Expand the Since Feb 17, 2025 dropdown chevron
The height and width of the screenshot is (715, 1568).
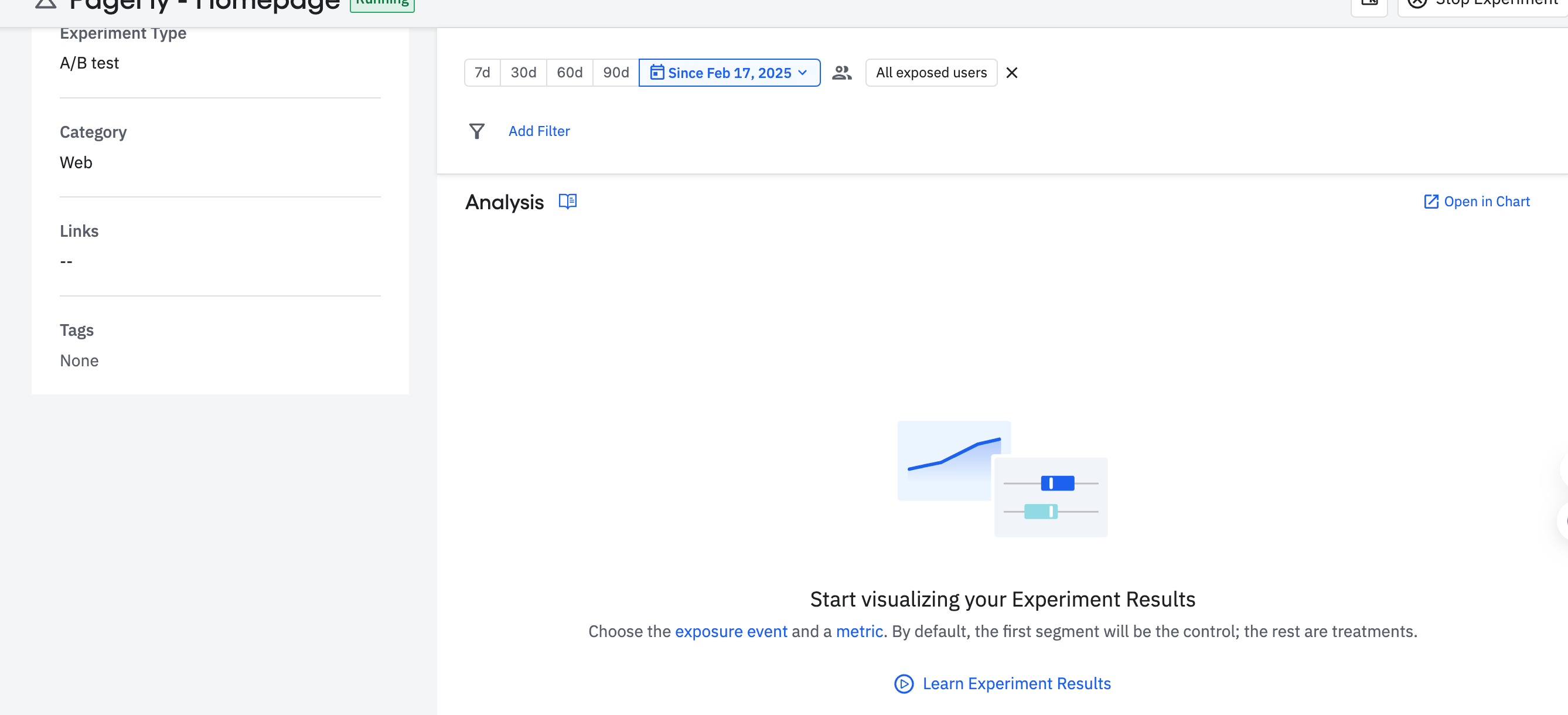coord(803,73)
